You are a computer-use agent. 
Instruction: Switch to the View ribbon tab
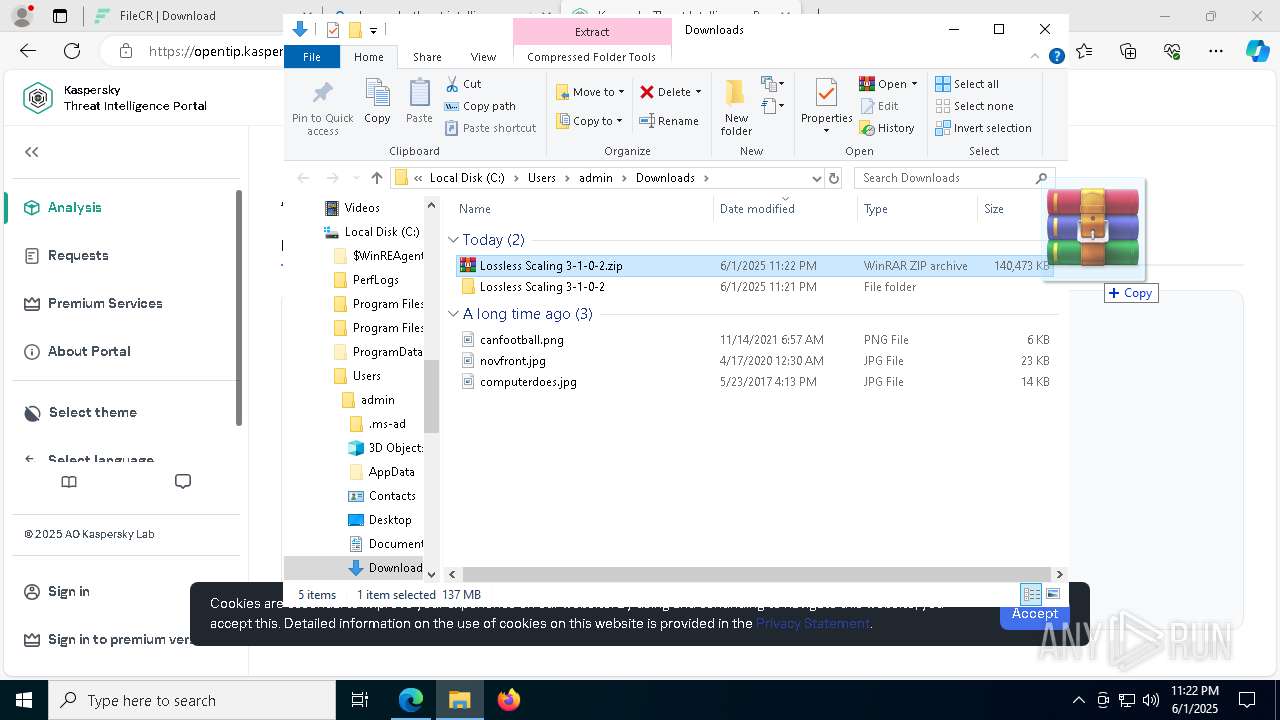point(483,57)
